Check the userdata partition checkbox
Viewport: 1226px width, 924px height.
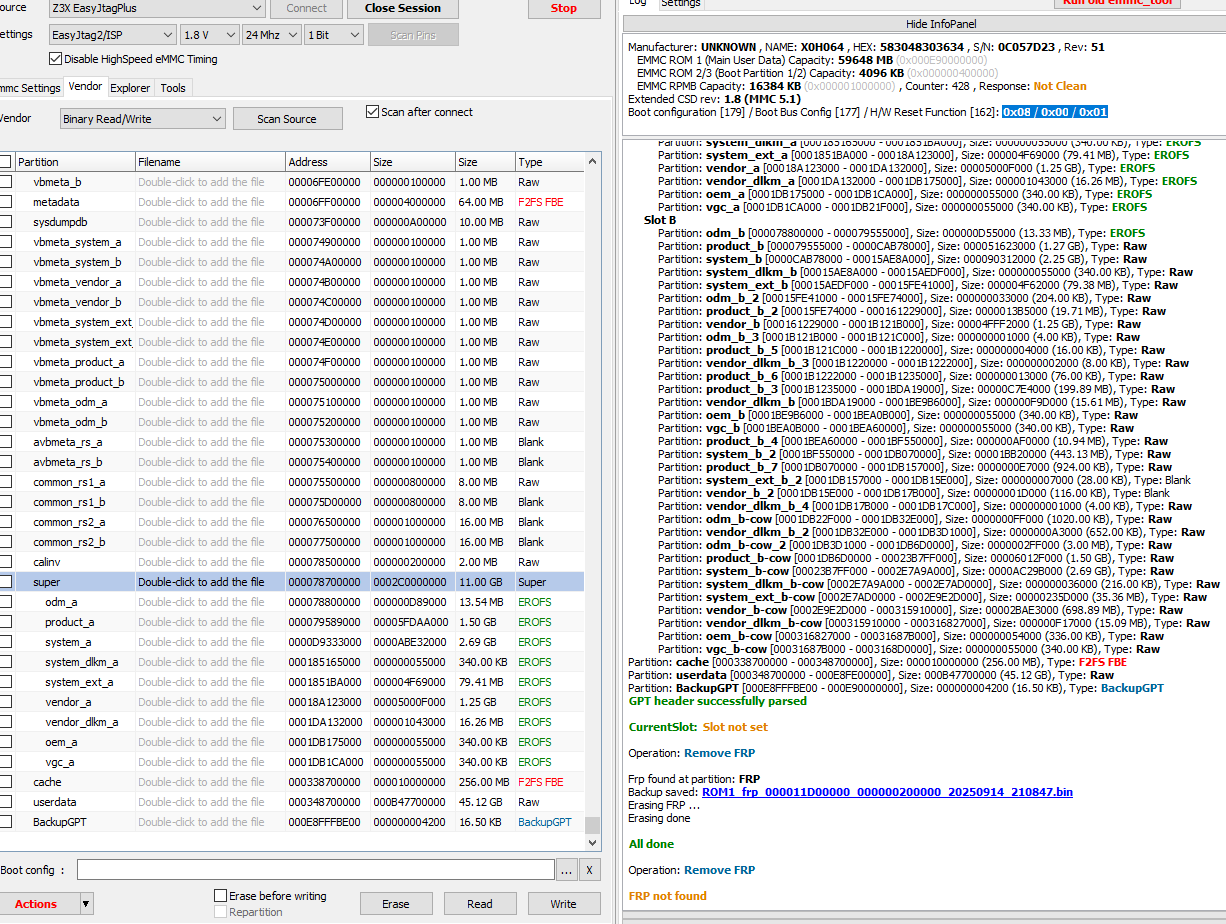[6, 802]
